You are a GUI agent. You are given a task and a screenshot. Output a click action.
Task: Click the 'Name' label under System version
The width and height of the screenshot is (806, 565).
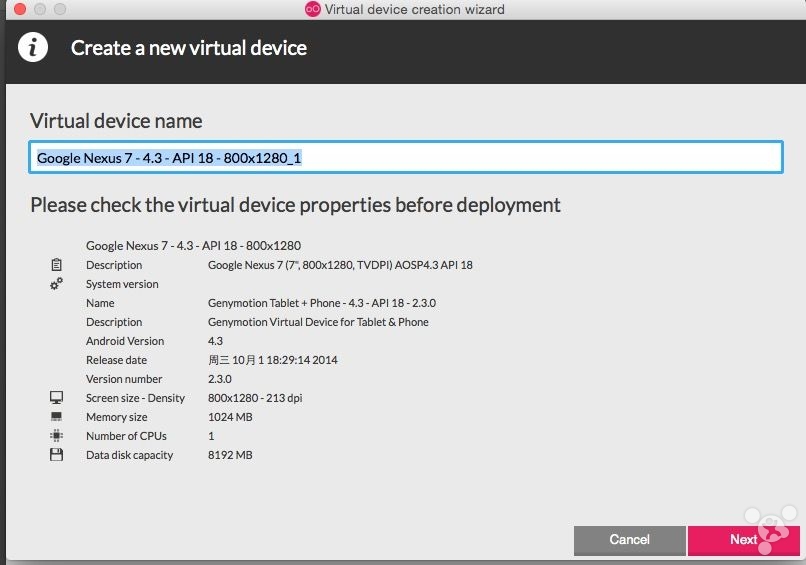(100, 303)
